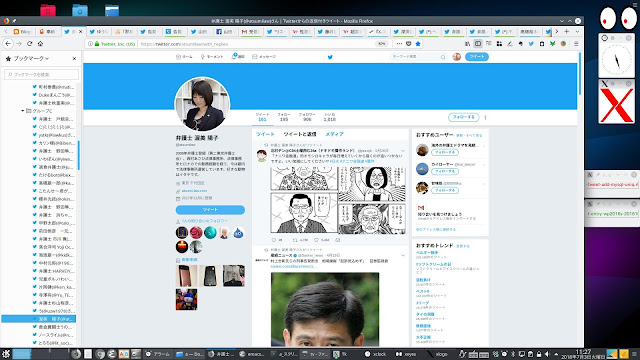640x360 pixels.
Task: Open the Gmail icon in find-friends box
Action: click(421, 208)
